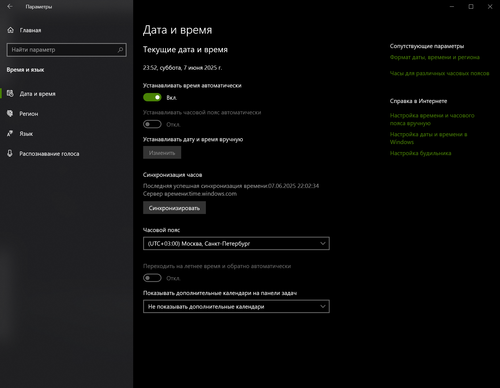
Task: Click the last successful sync timestamp text
Action: click(231, 186)
